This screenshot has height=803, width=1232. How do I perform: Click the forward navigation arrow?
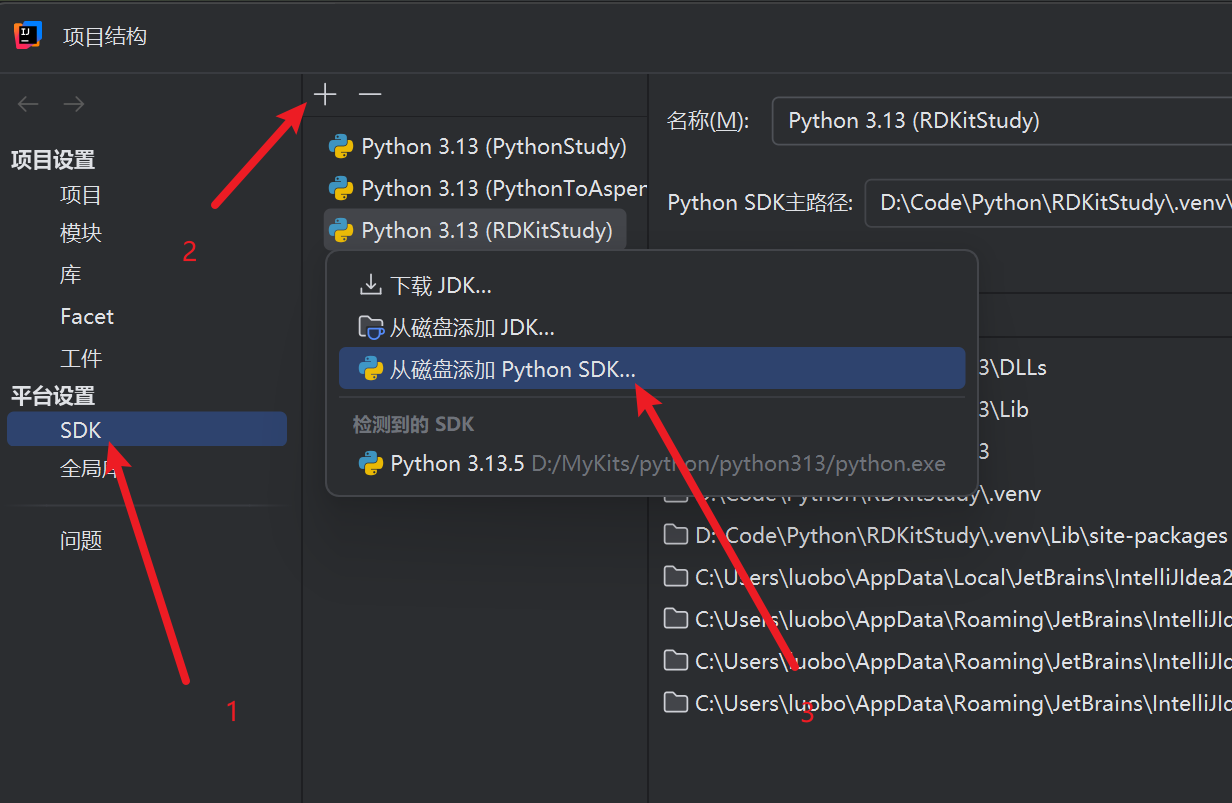click(73, 104)
